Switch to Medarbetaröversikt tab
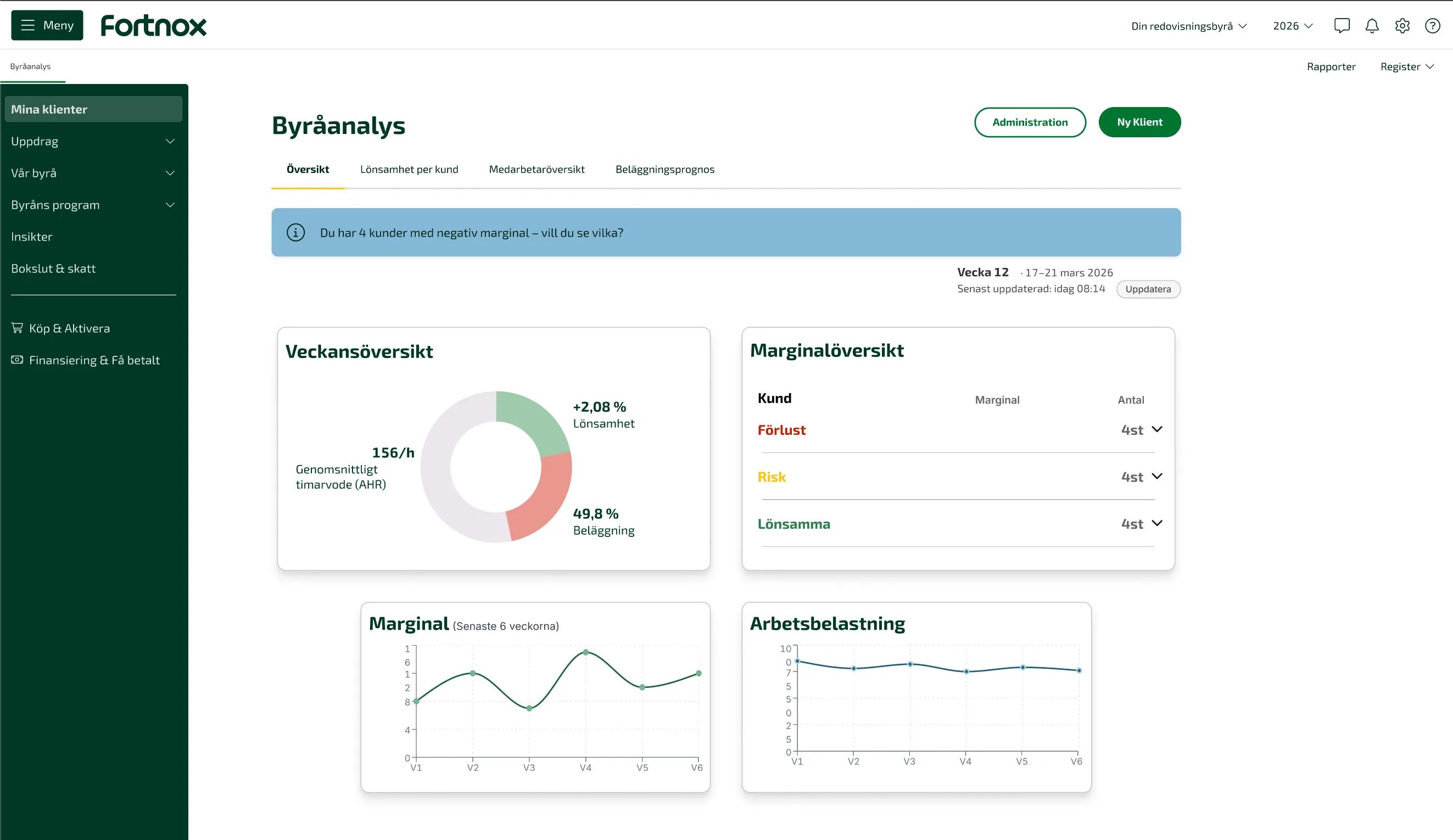This screenshot has height=840, width=1453. [536, 170]
